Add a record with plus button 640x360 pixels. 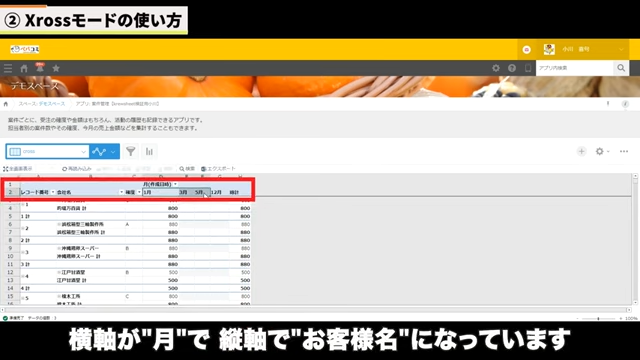point(581,151)
